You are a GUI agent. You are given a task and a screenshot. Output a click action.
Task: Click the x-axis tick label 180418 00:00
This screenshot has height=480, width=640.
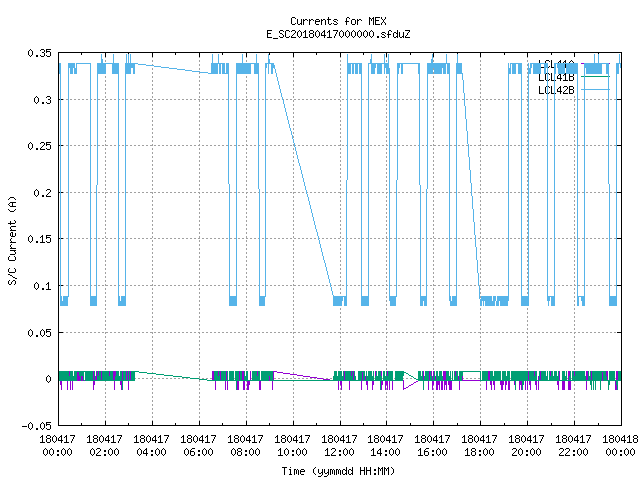point(620,446)
